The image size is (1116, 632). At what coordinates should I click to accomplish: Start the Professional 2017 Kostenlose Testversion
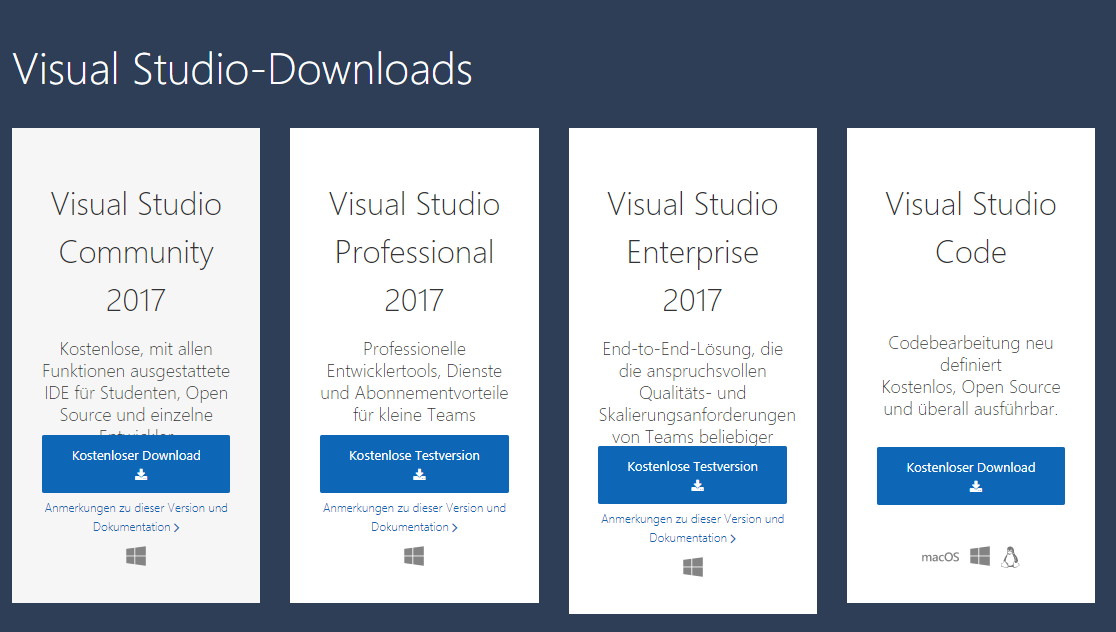[x=414, y=464]
